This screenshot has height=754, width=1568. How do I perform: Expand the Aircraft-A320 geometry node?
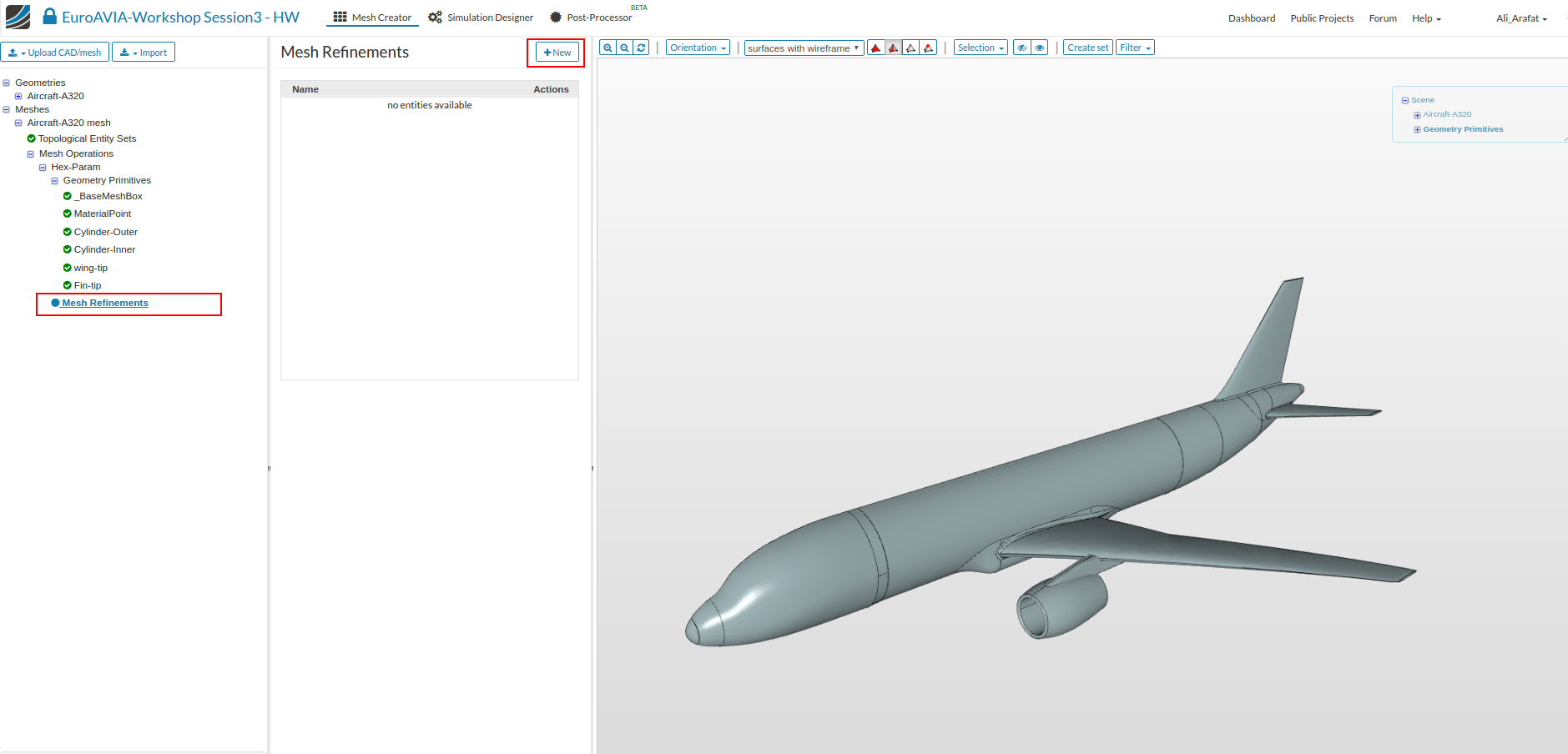click(x=18, y=96)
